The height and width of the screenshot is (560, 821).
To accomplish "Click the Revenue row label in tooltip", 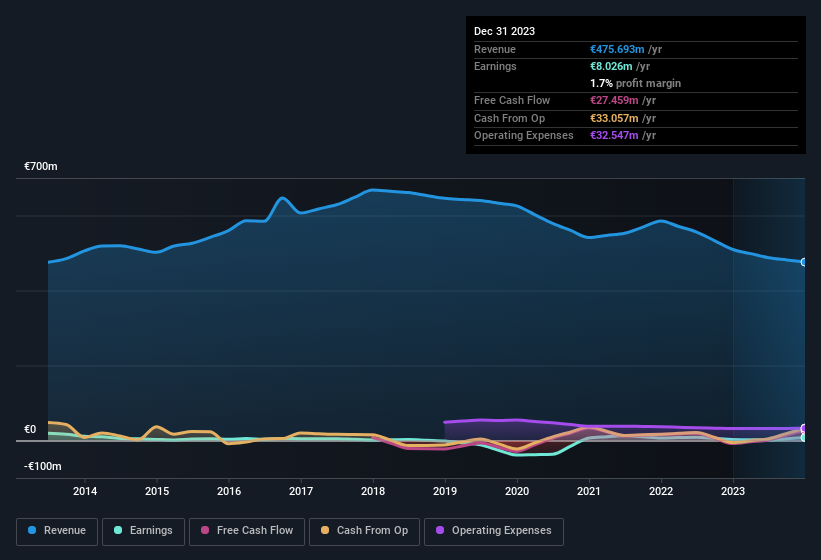I will pos(495,49).
